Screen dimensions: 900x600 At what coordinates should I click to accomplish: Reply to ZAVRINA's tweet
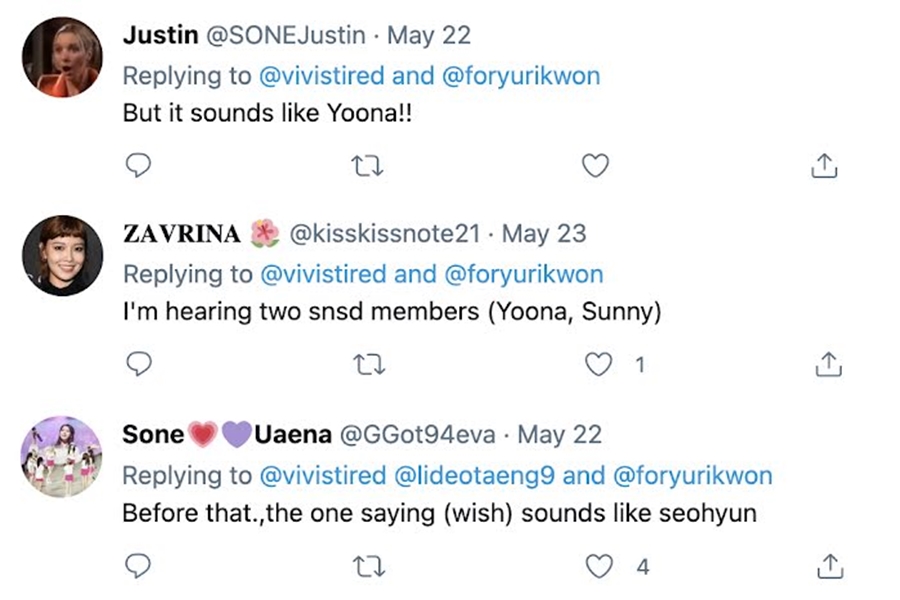pos(138,365)
